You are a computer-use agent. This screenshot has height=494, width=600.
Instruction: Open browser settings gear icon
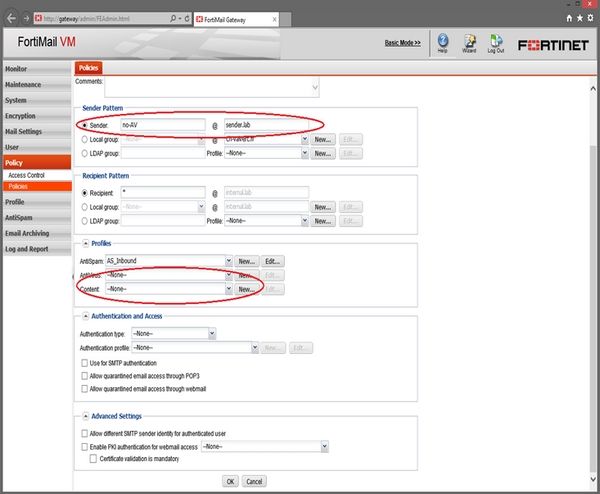590,18
